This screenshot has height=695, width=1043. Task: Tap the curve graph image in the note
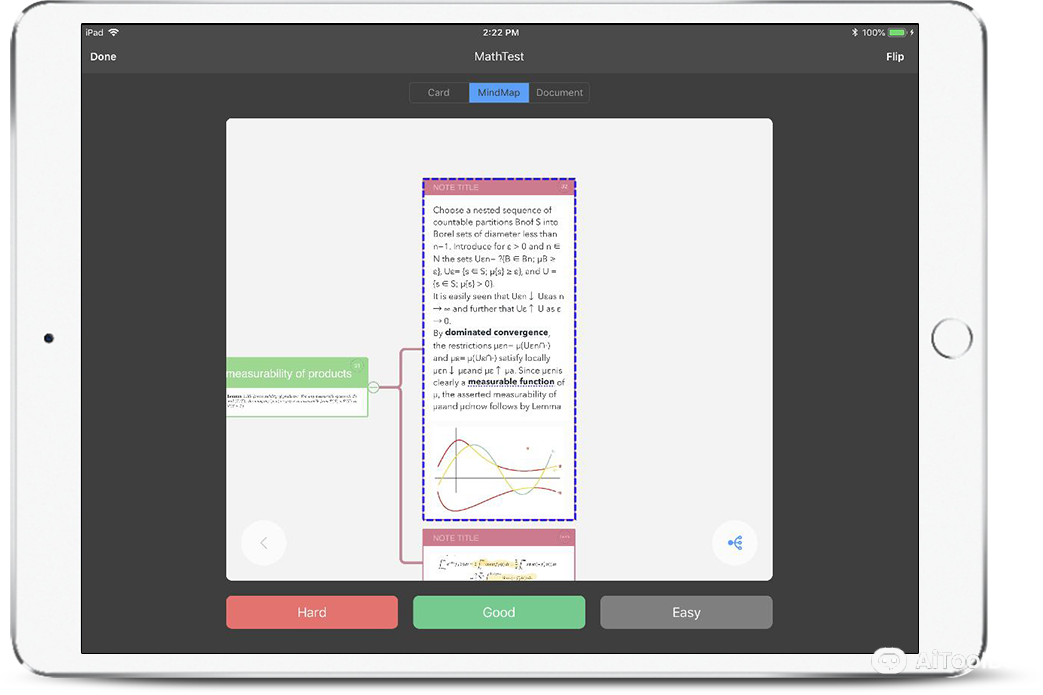(498, 468)
